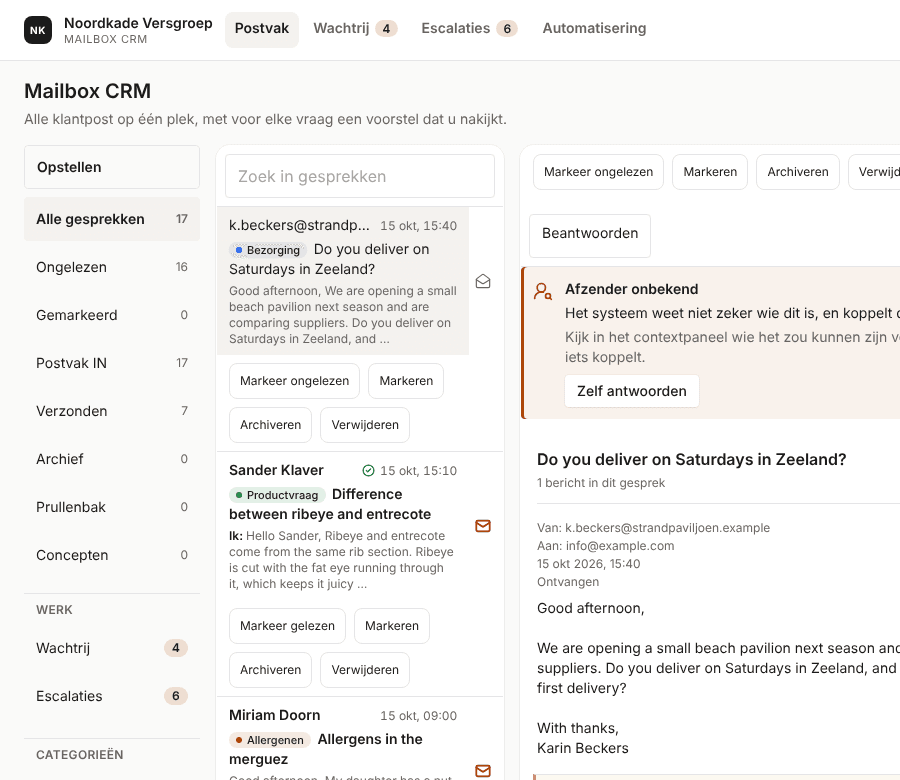Open the Verzonden folder
The image size is (900, 780).
pos(112,411)
